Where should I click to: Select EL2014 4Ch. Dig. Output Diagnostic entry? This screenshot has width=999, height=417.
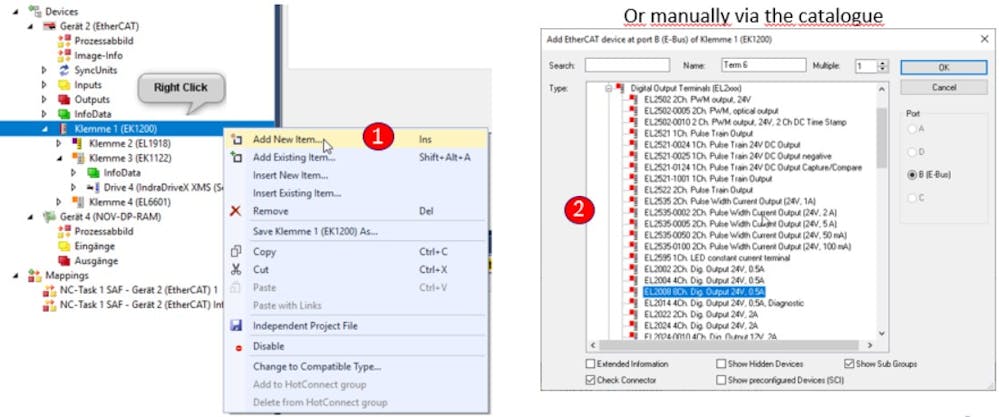pos(724,303)
